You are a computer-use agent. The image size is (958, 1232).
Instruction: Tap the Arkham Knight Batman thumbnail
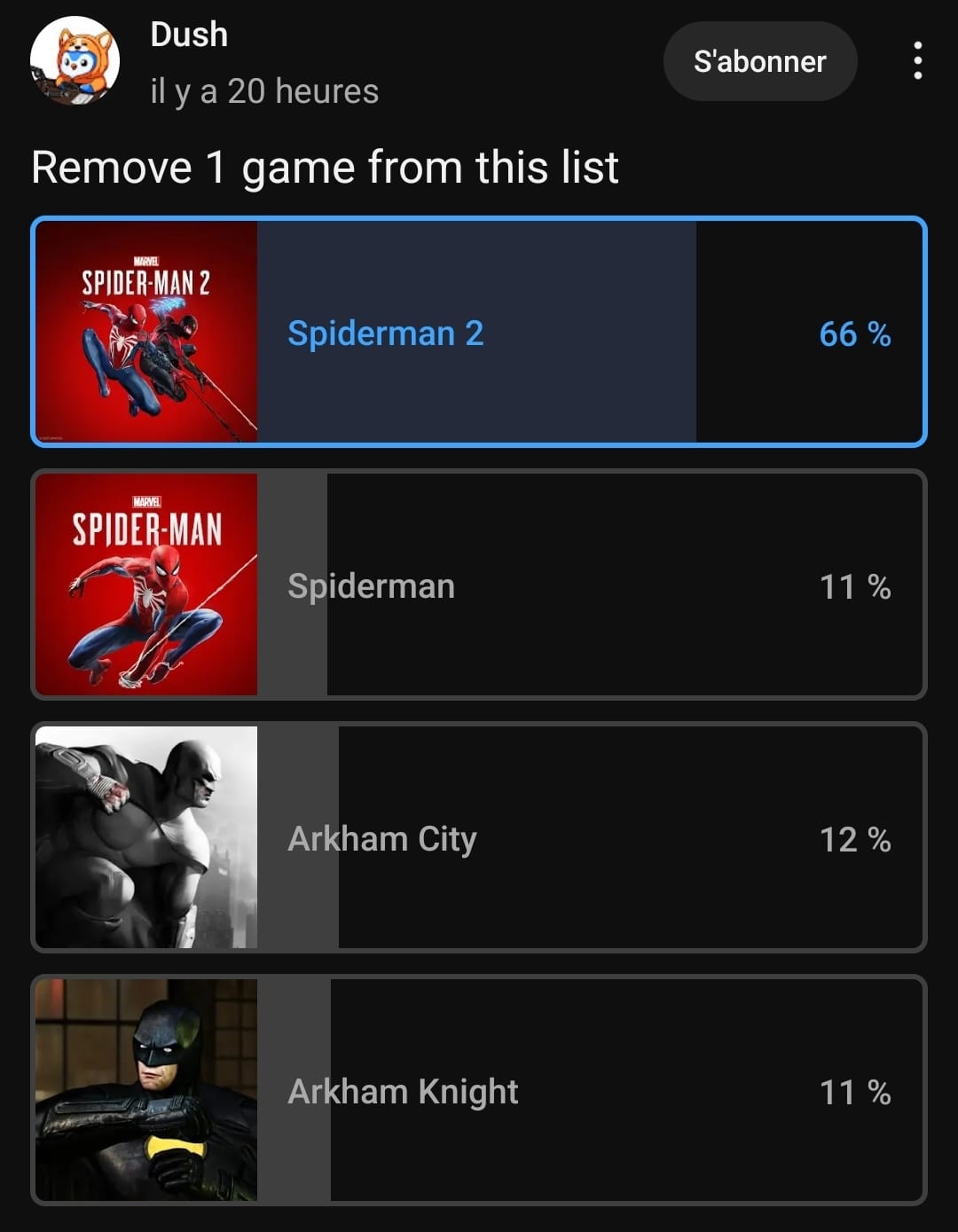pos(146,1090)
